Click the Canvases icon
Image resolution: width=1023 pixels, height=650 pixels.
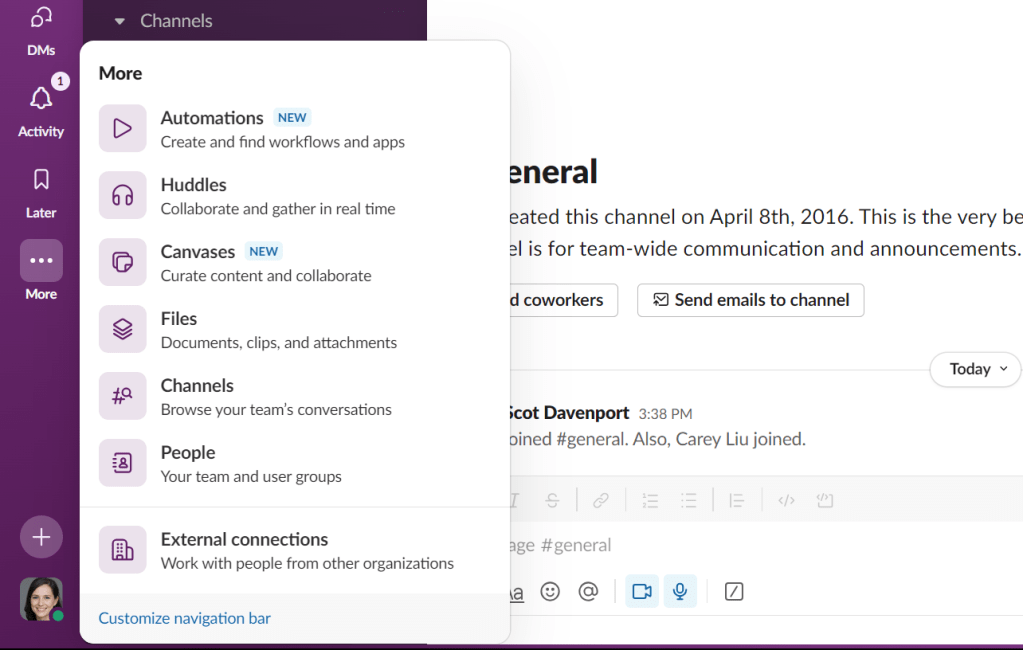coord(123,262)
